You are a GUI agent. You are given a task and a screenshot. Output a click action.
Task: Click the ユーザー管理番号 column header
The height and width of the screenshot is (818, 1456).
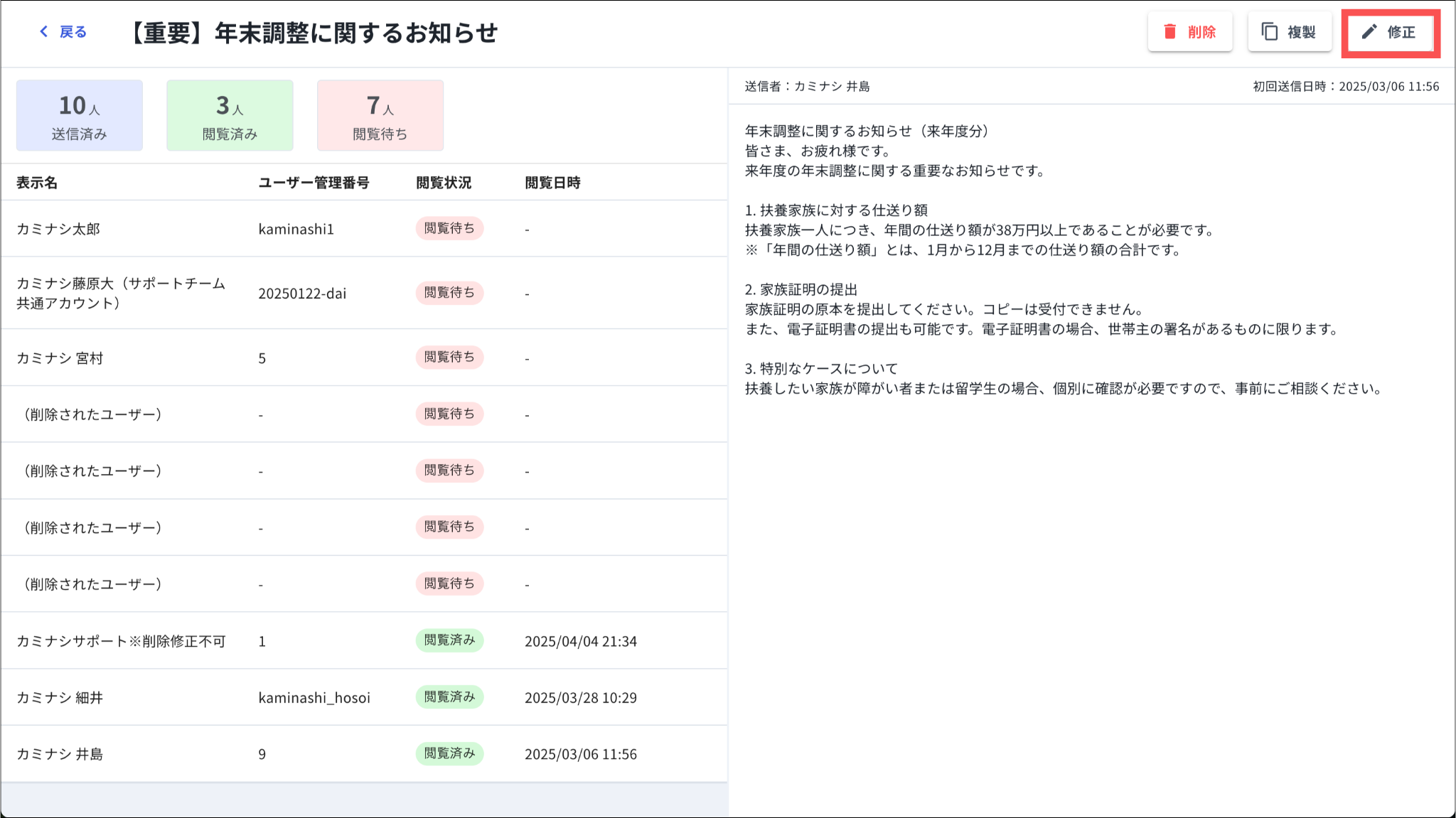pyautogui.click(x=314, y=183)
